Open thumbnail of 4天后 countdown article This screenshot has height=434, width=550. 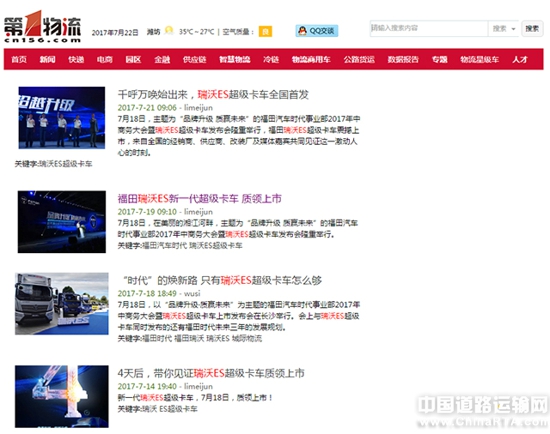point(62,396)
